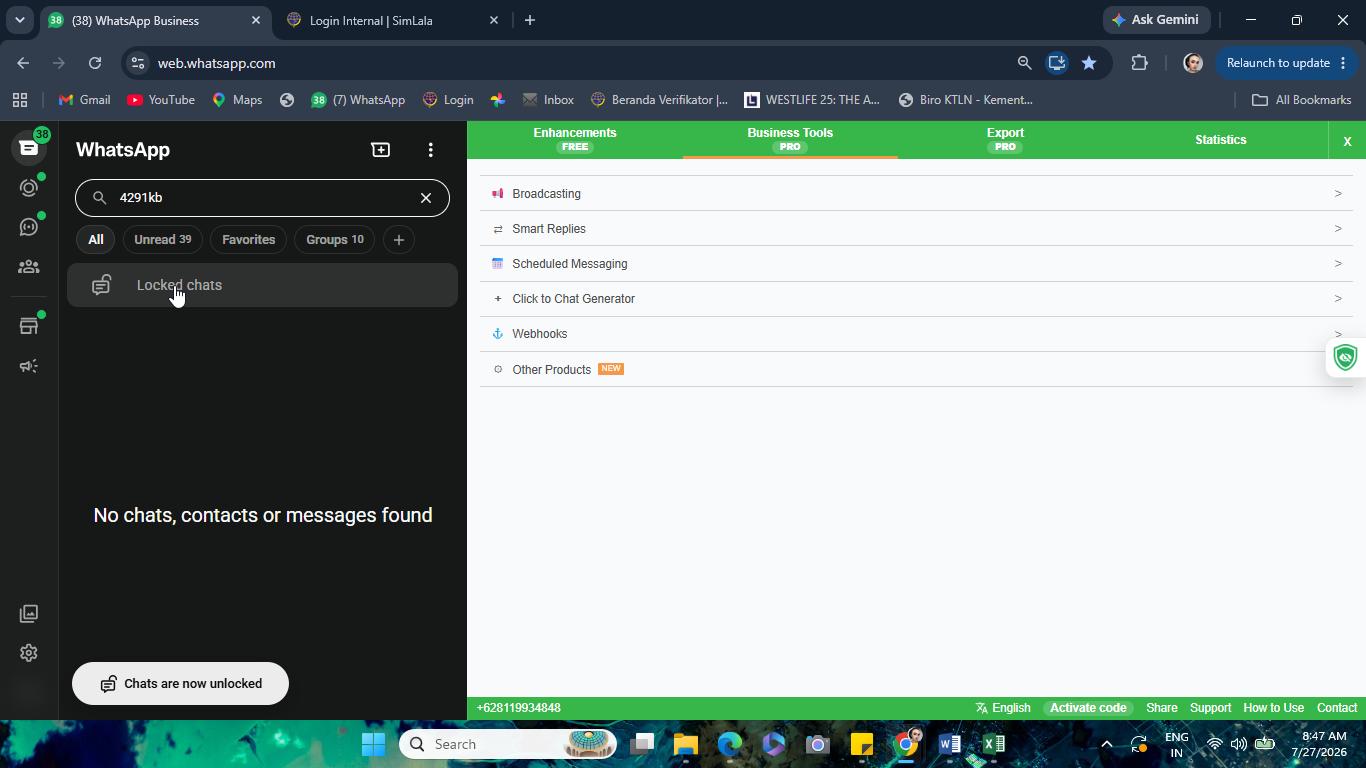This screenshot has height=768, width=1366.
Task: Click the phone number +628119934848
Action: point(518,708)
